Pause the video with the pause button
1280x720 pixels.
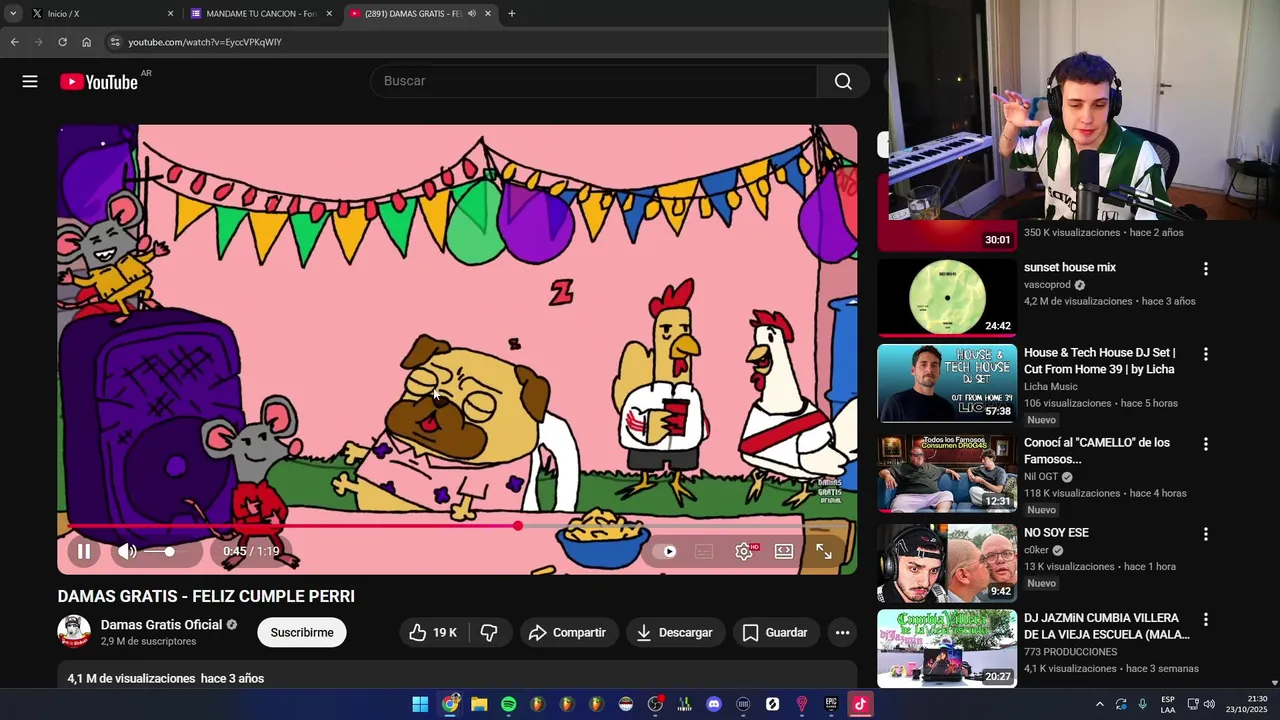pyautogui.click(x=84, y=551)
